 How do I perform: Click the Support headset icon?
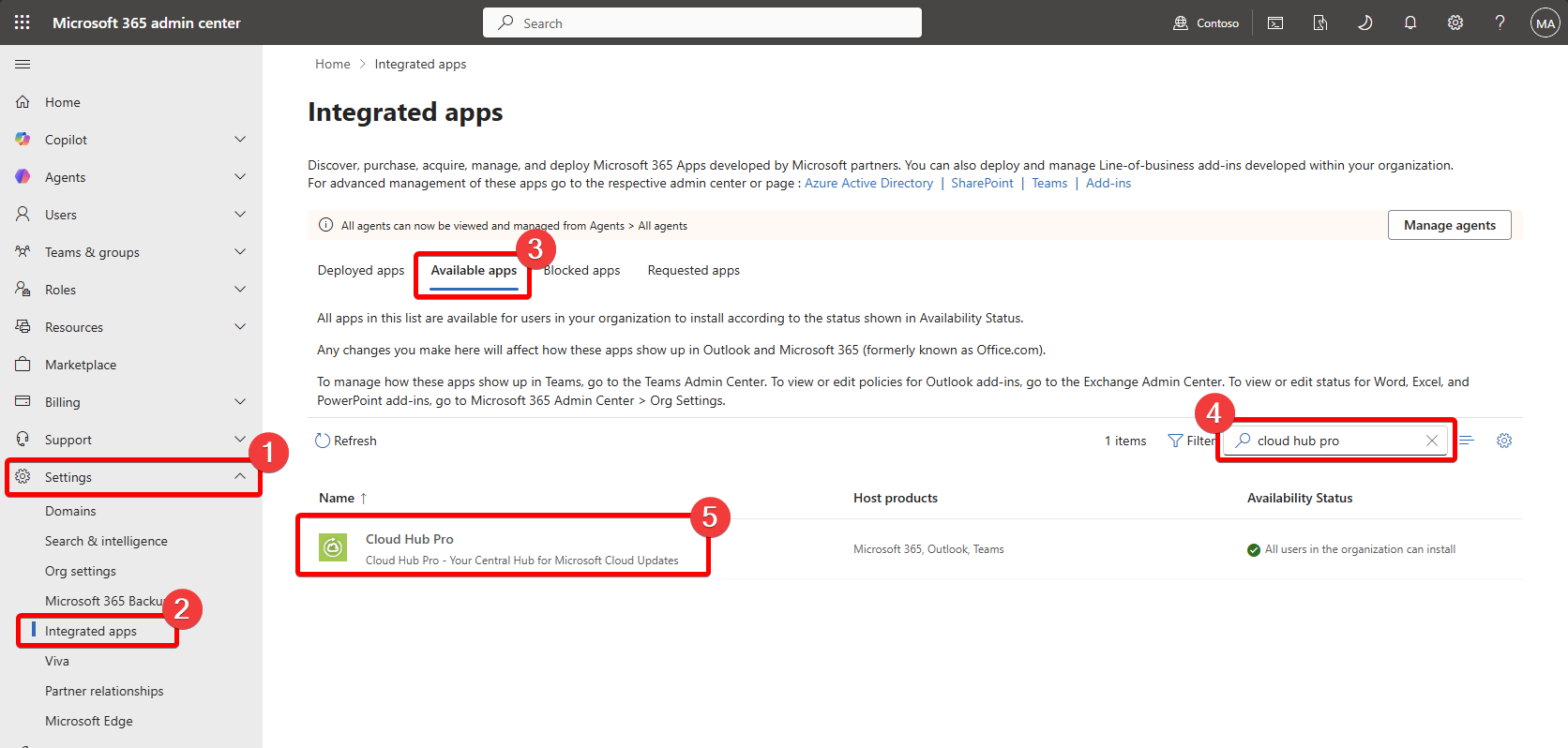coord(23,439)
